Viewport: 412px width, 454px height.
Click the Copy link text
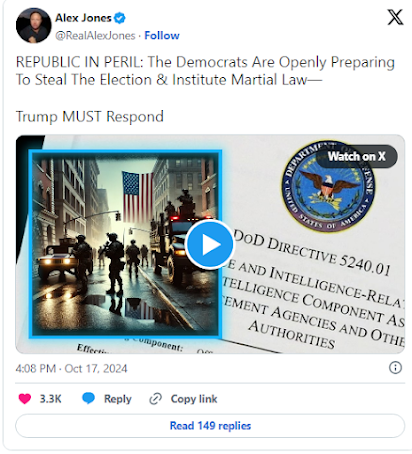194,399
